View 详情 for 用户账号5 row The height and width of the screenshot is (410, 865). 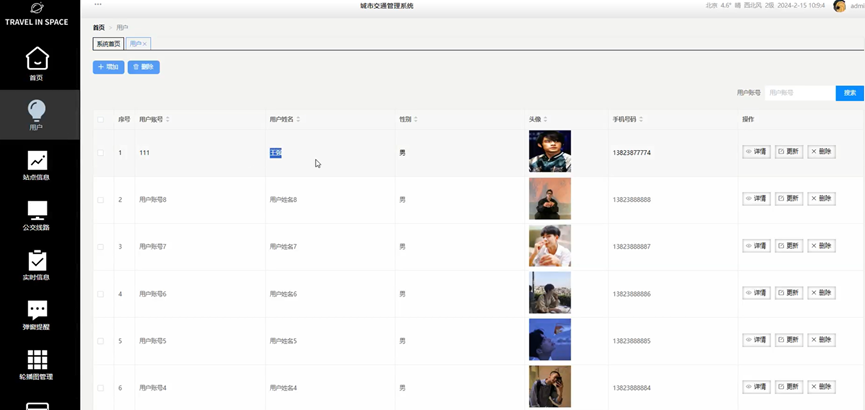pos(756,340)
